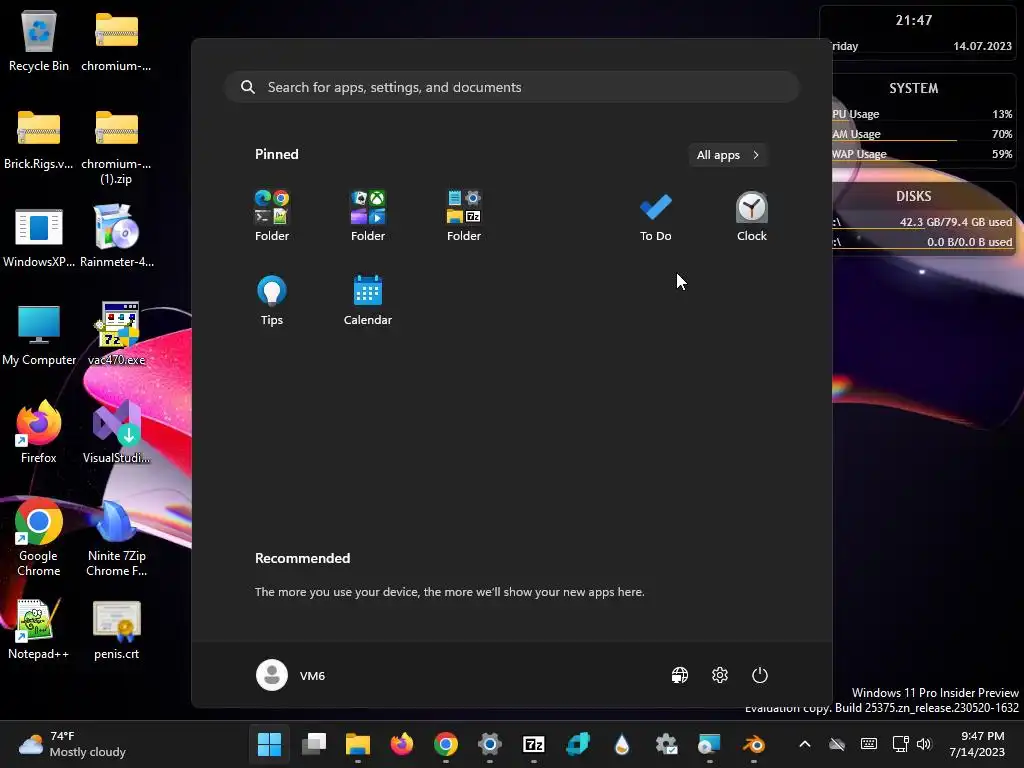Select the Recycle Bin desktop icon
Viewport: 1024px width, 768px height.
(x=39, y=40)
